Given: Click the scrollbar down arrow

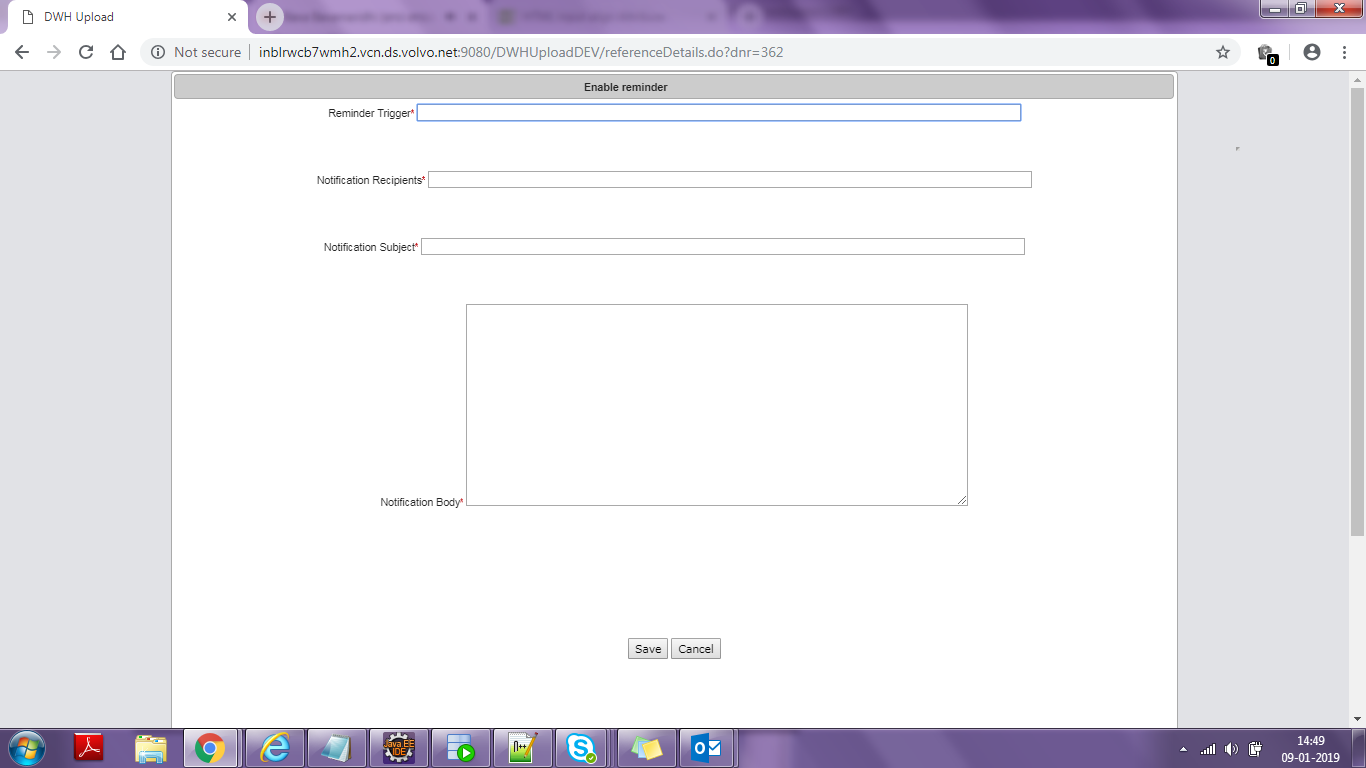Looking at the screenshot, I should [x=1357, y=719].
